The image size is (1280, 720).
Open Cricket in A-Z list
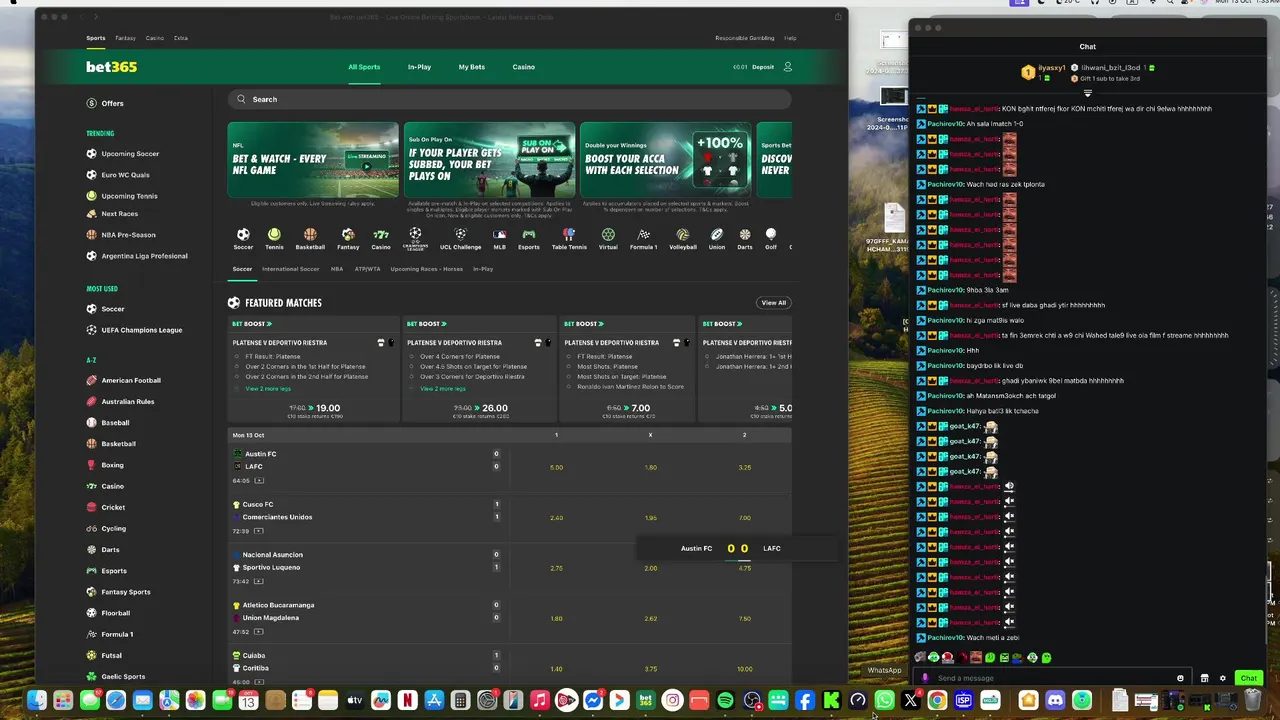pyautogui.click(x=112, y=507)
